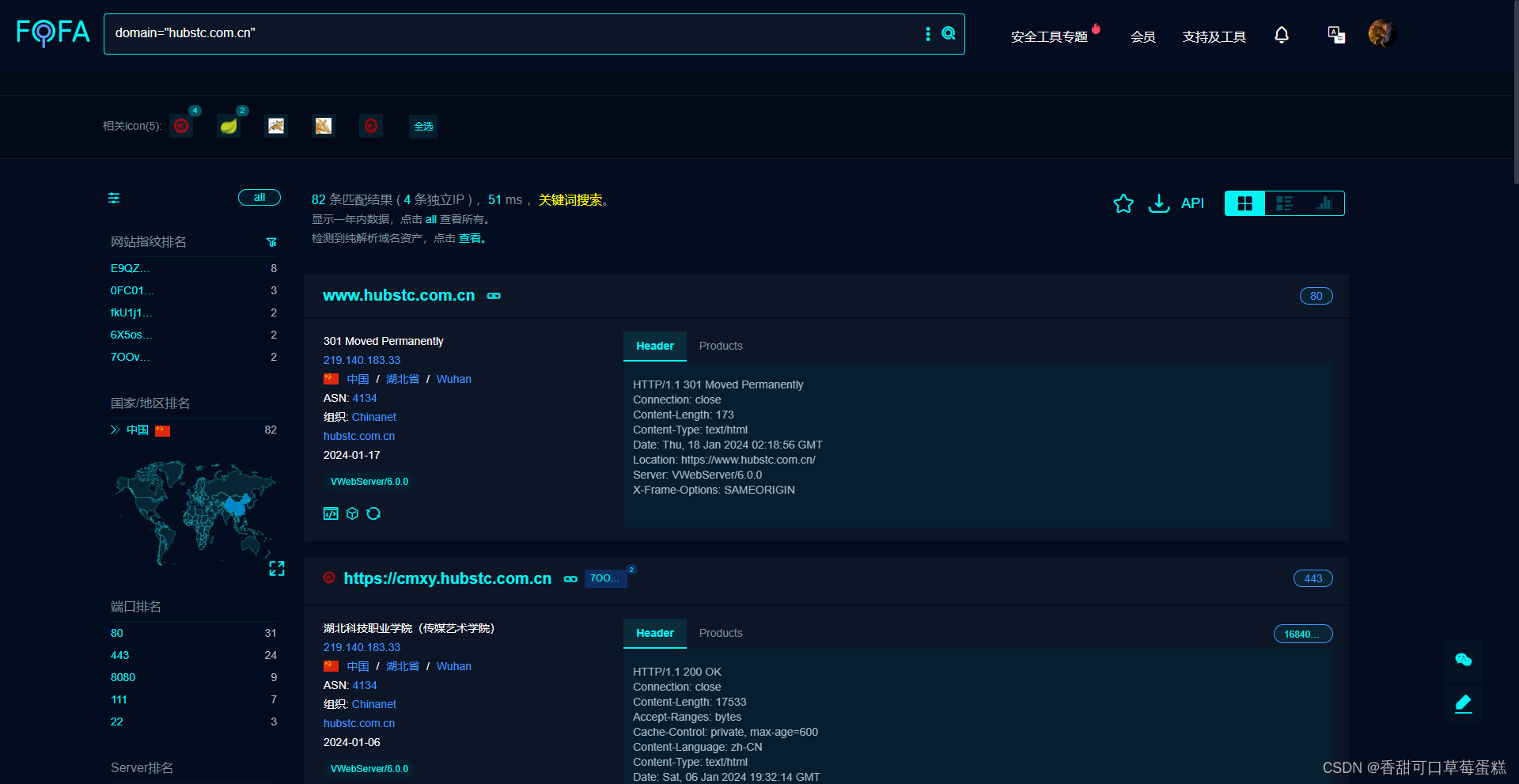1519x784 pixels.
Task: Filter by port 22
Action: 116,722
